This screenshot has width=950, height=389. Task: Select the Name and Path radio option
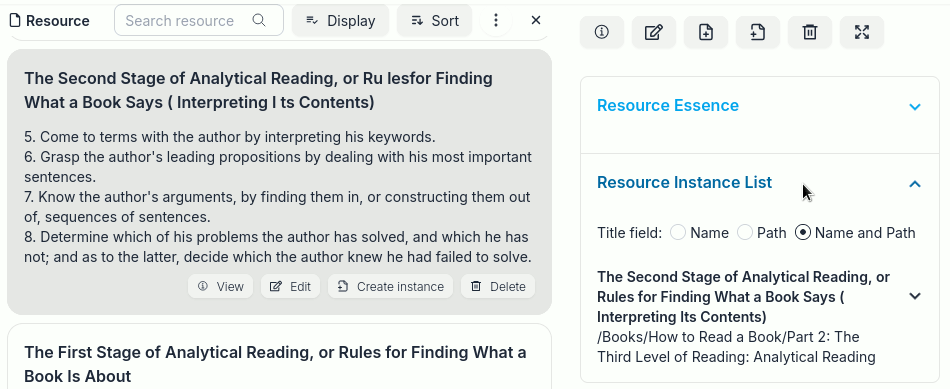pos(803,233)
